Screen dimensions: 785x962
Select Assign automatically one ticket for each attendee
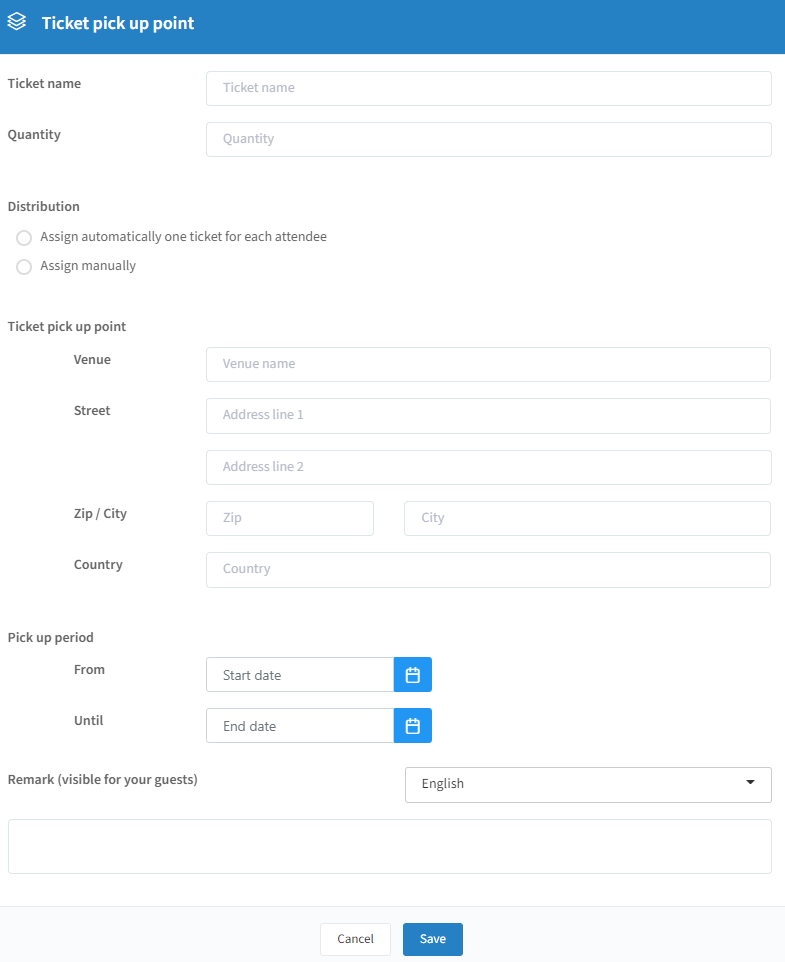[24, 237]
